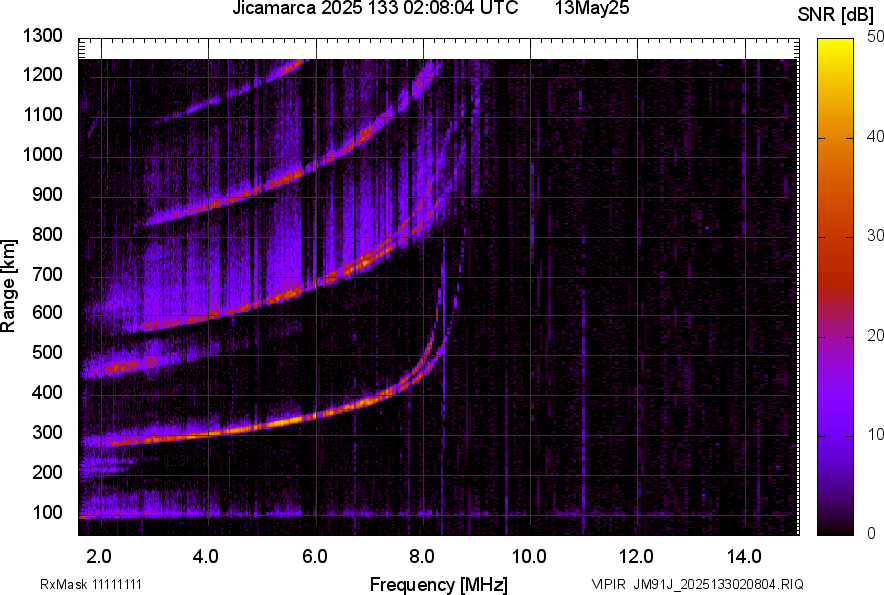Screen dimensions: 884x595
Task: Click the 2.0 tick on the frequency axis
Action: [100, 555]
